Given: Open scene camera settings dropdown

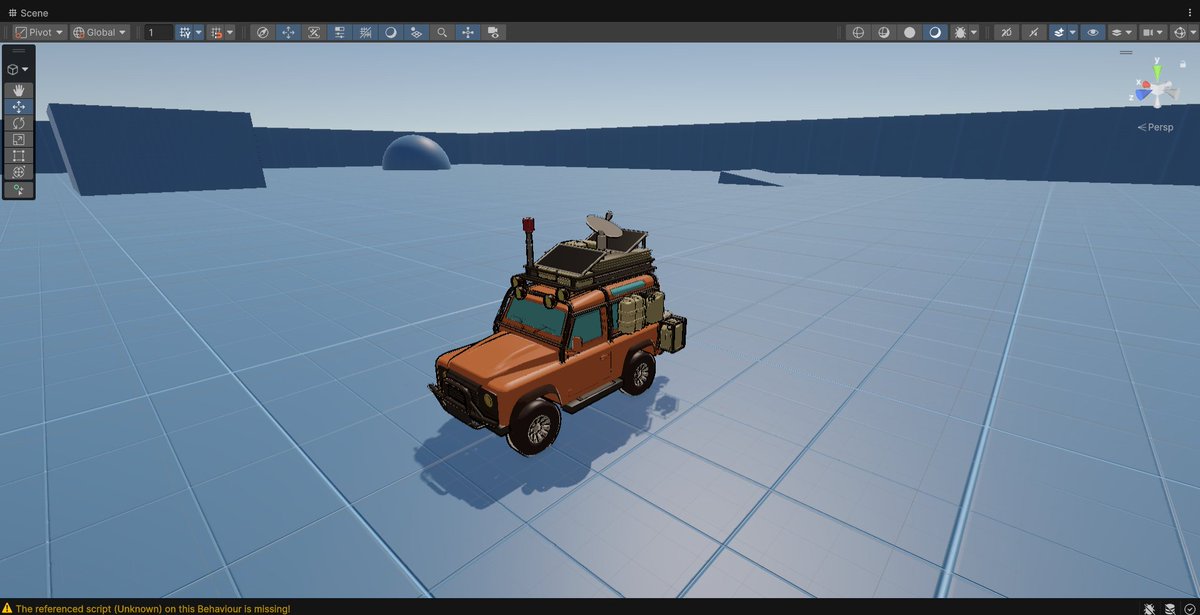Looking at the screenshot, I should pos(1153,32).
